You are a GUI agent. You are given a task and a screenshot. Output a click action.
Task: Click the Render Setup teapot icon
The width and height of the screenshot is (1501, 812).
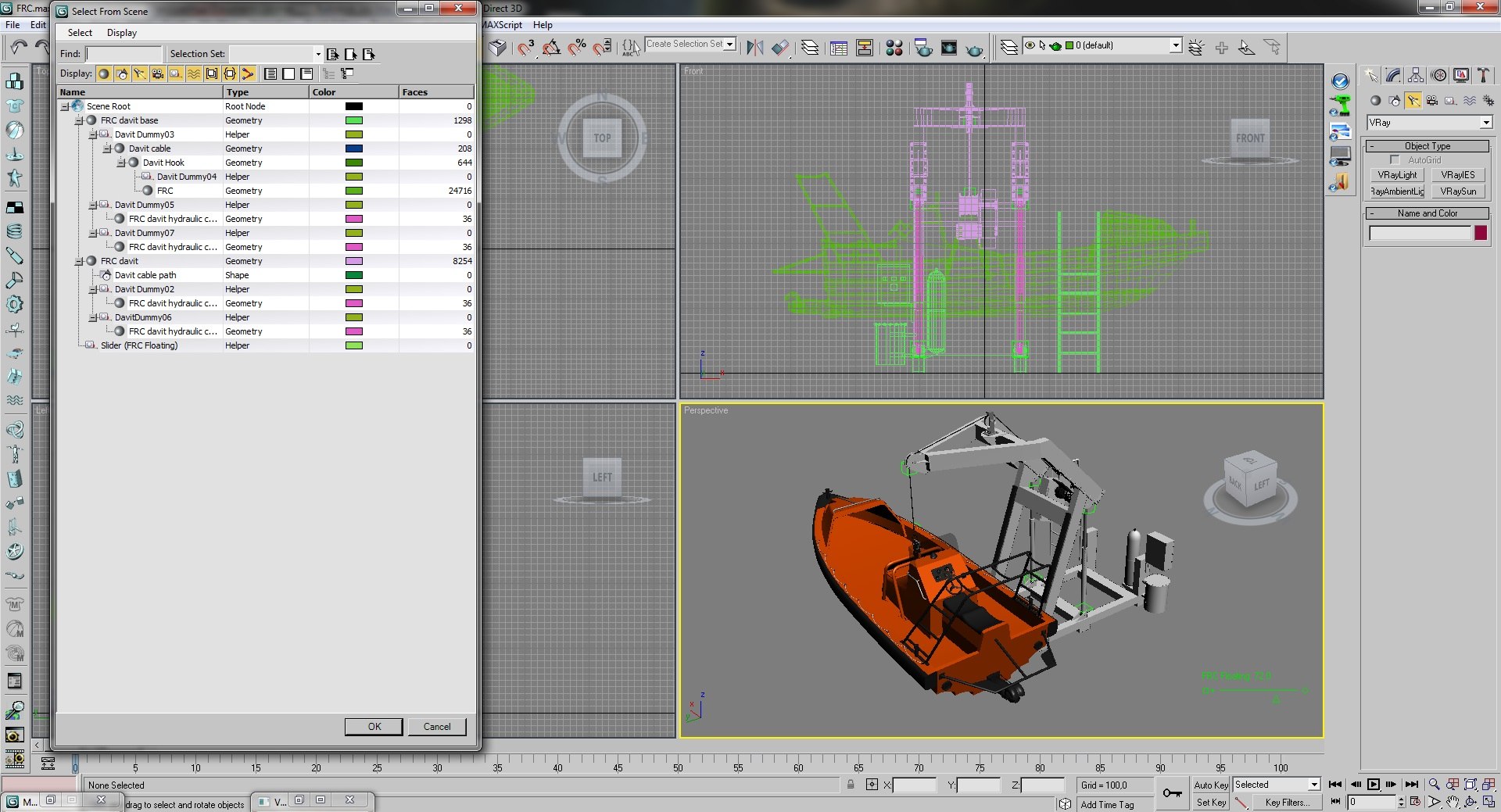[923, 48]
